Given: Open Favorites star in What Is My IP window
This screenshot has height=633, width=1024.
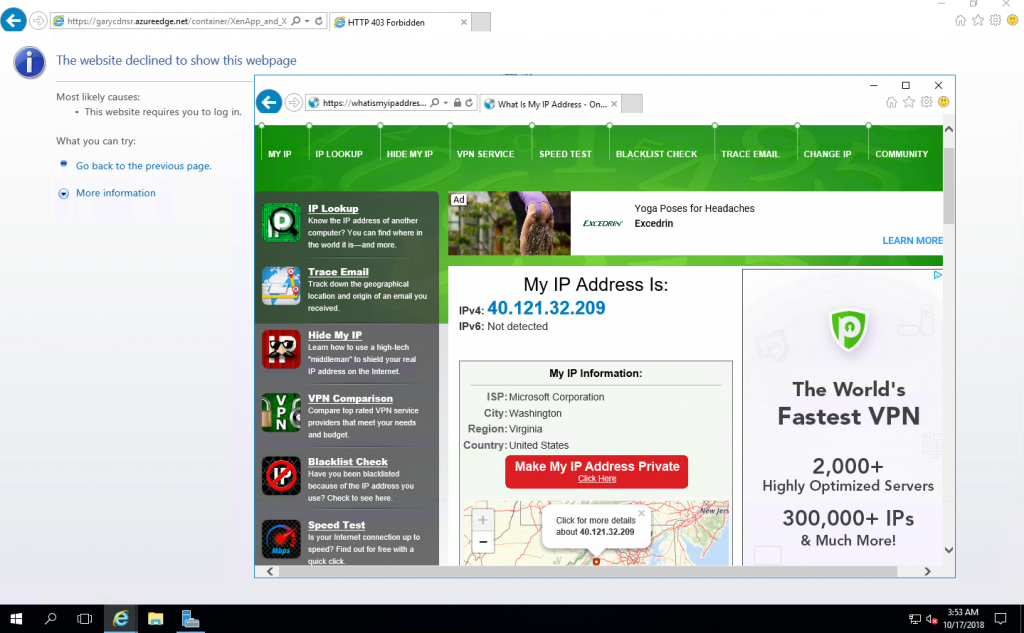Looking at the screenshot, I should point(908,102).
